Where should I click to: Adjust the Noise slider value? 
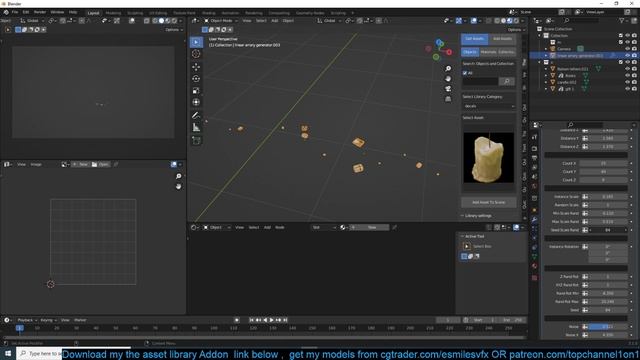607,327
